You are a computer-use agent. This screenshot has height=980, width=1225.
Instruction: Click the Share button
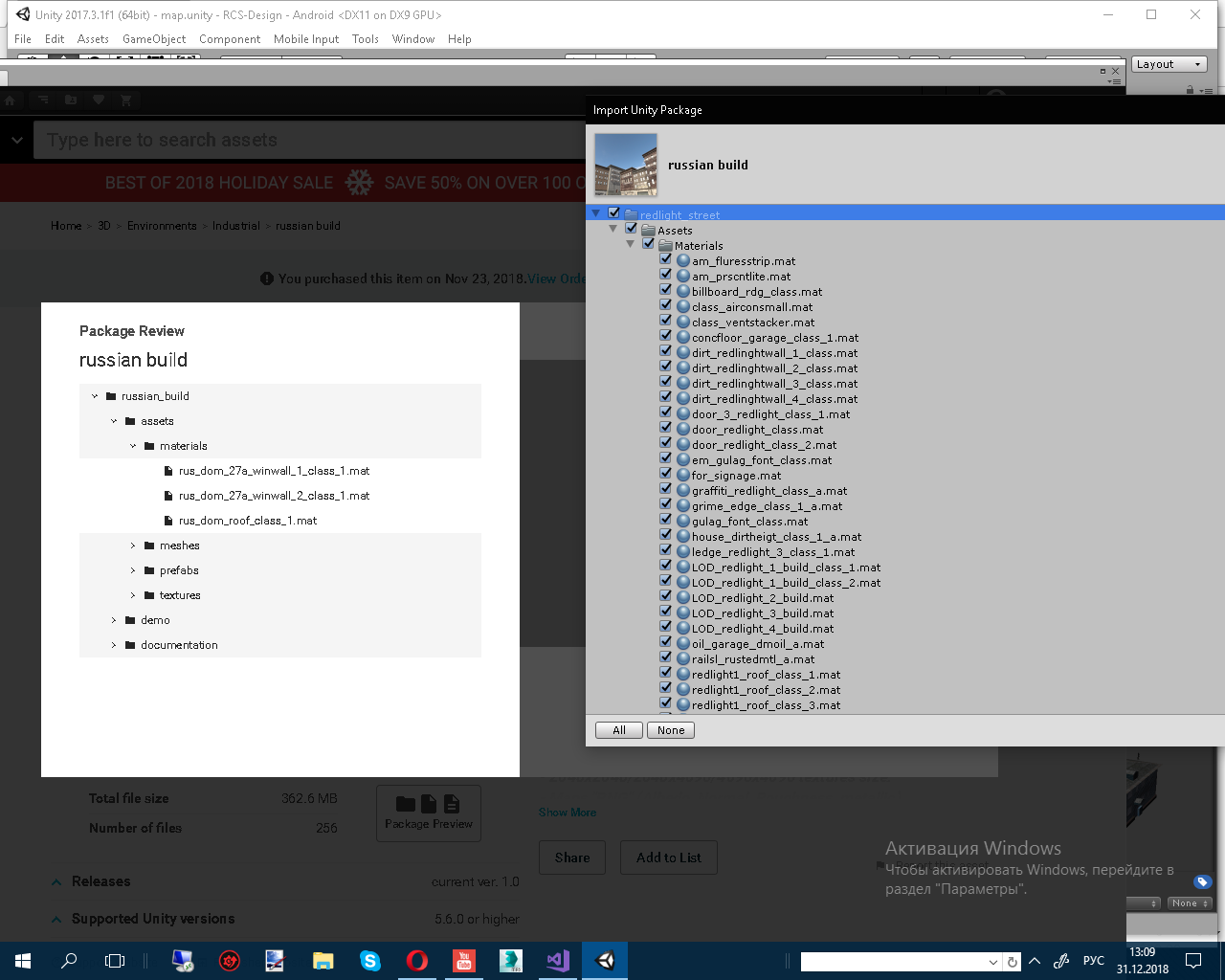point(572,857)
